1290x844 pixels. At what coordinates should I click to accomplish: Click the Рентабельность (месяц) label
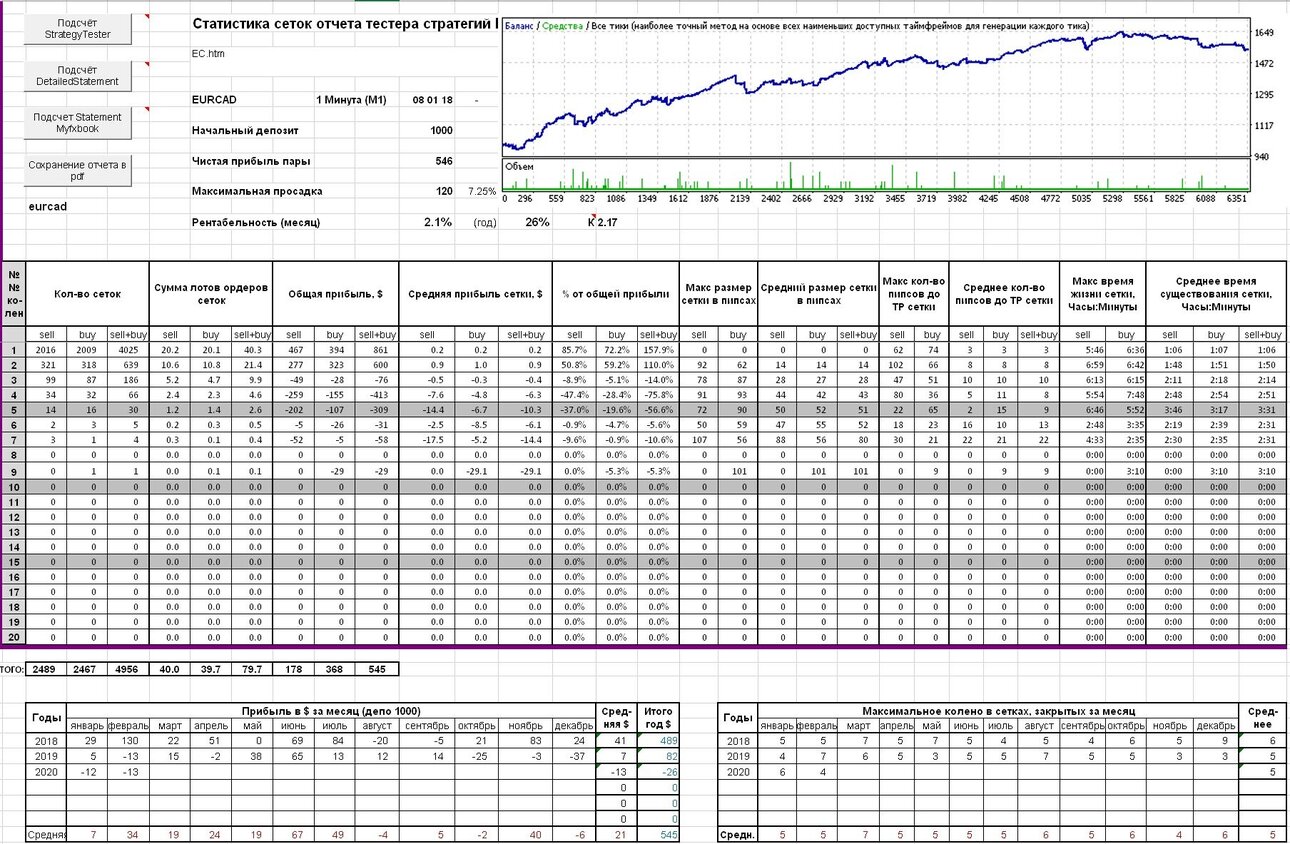point(256,222)
